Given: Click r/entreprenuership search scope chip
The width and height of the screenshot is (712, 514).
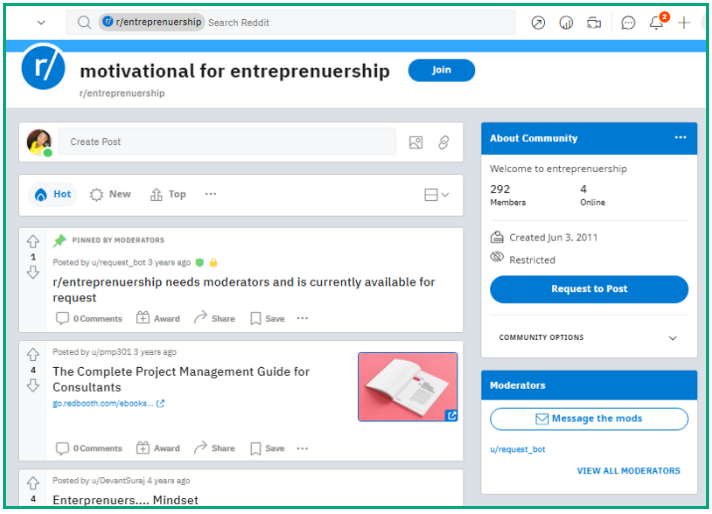Looking at the screenshot, I should [x=152, y=22].
